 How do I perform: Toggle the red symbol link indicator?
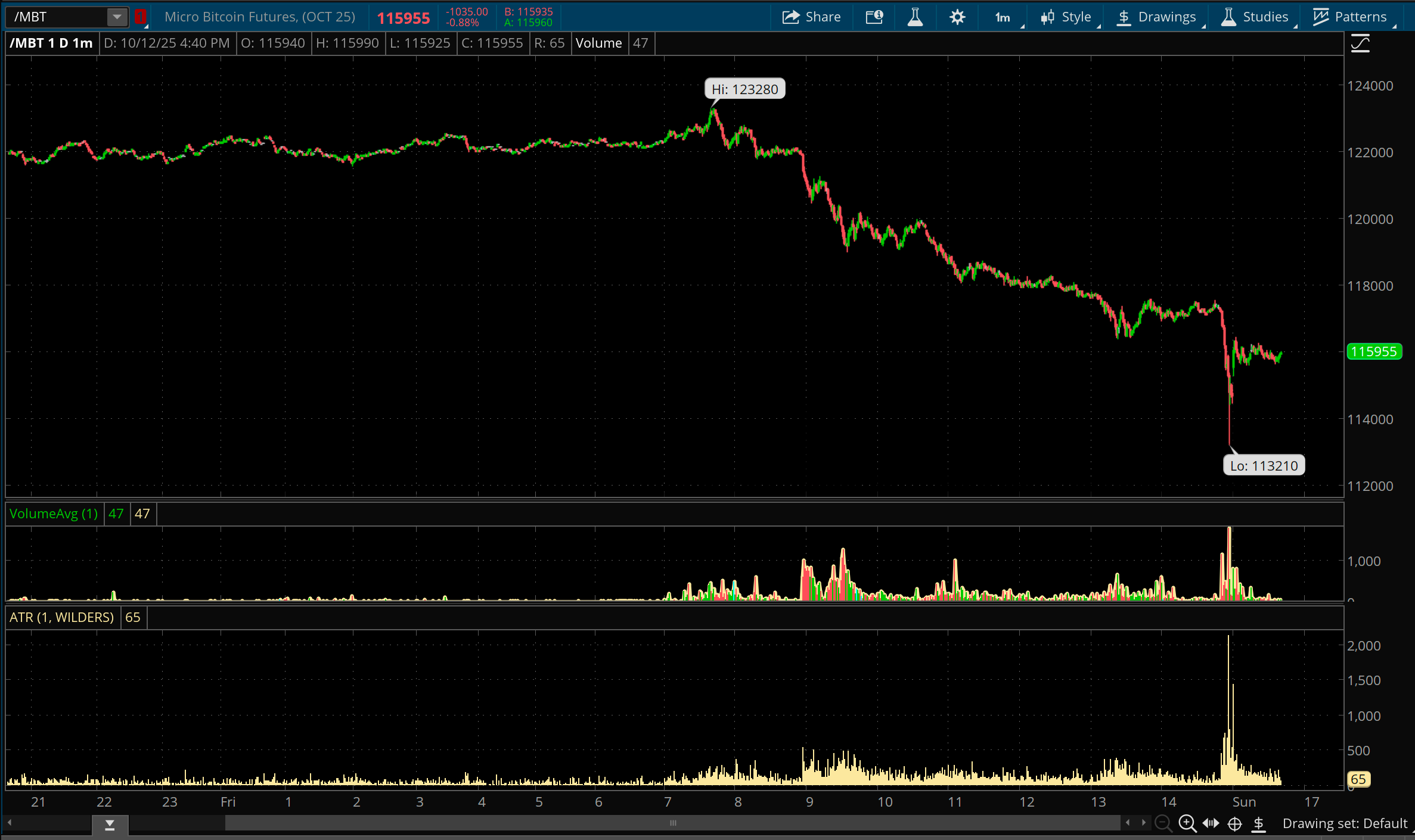(x=140, y=17)
